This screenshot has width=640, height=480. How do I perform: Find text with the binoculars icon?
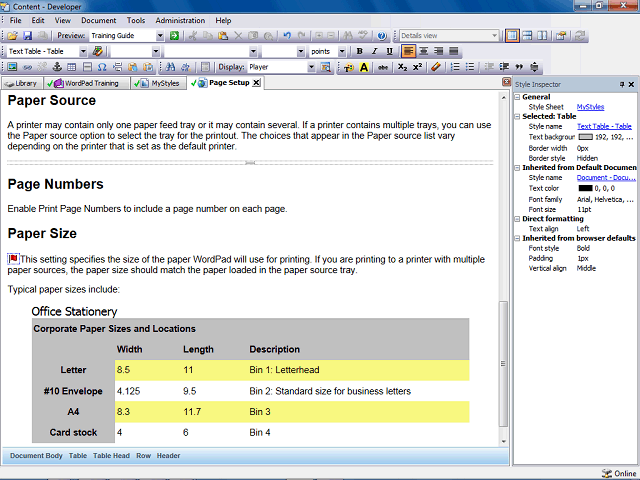click(x=171, y=67)
